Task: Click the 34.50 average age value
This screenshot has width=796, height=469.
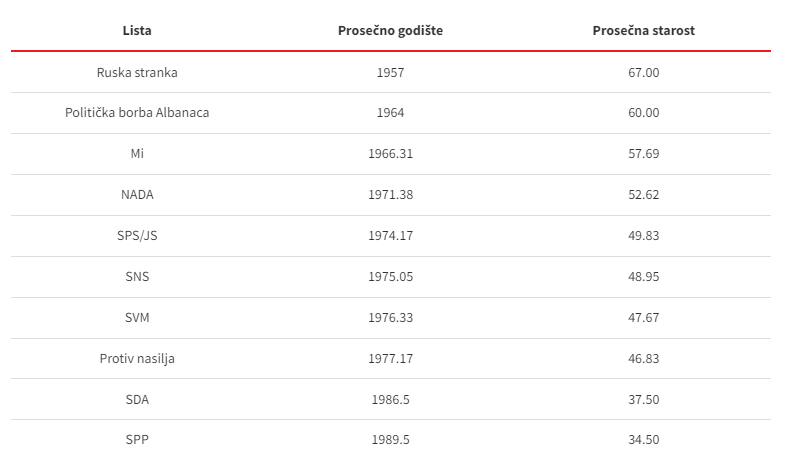Action: click(644, 440)
